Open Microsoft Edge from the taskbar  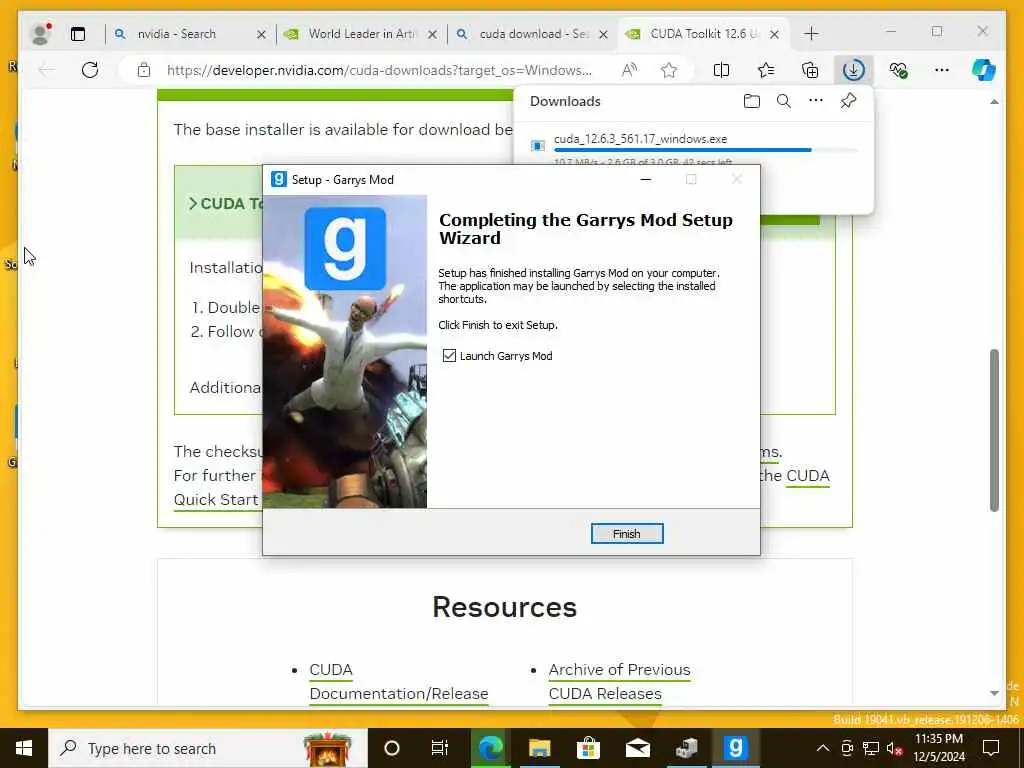coord(490,748)
